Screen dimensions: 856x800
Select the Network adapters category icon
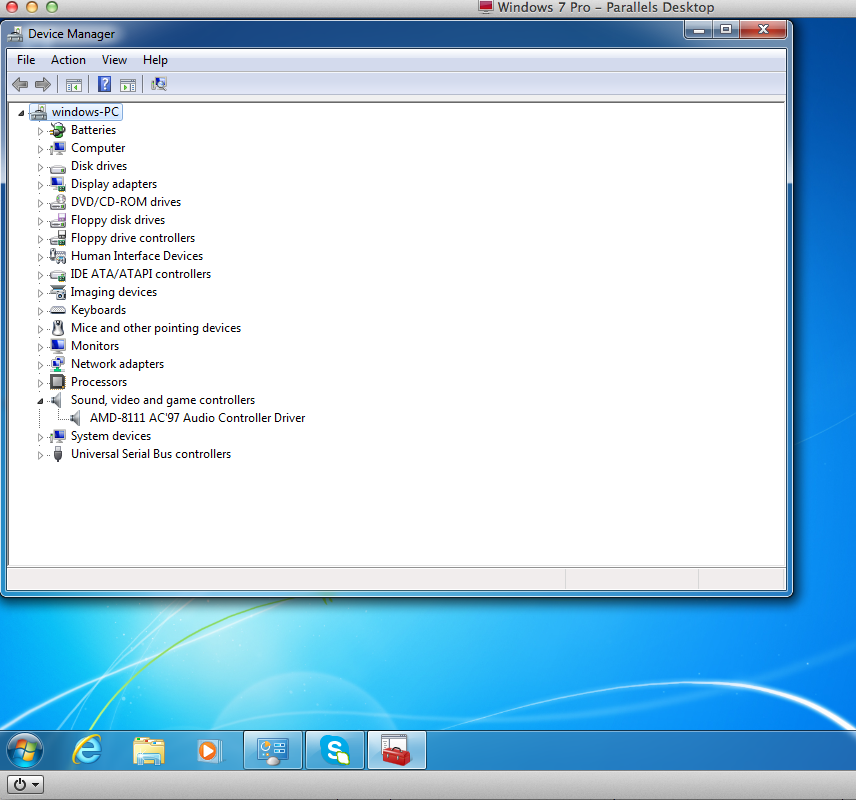pos(57,364)
